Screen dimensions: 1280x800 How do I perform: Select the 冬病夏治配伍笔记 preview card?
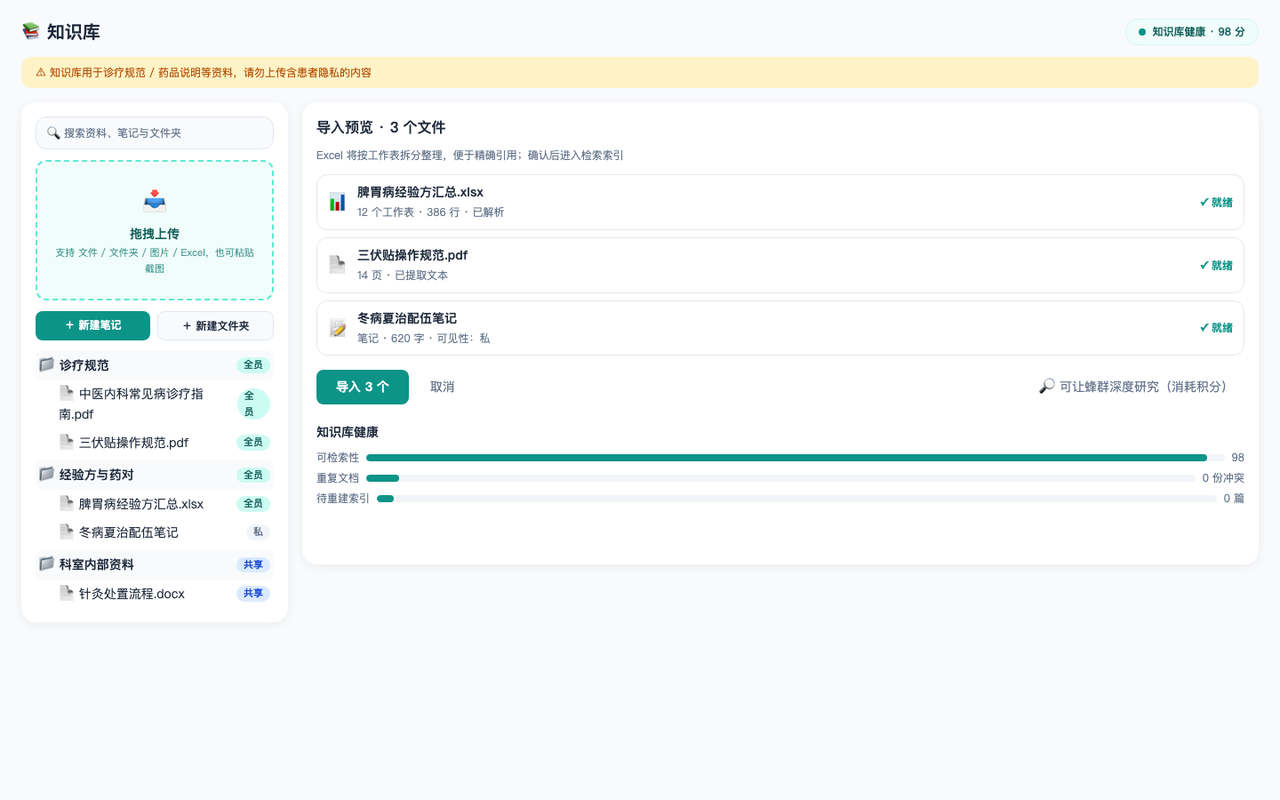(780, 328)
